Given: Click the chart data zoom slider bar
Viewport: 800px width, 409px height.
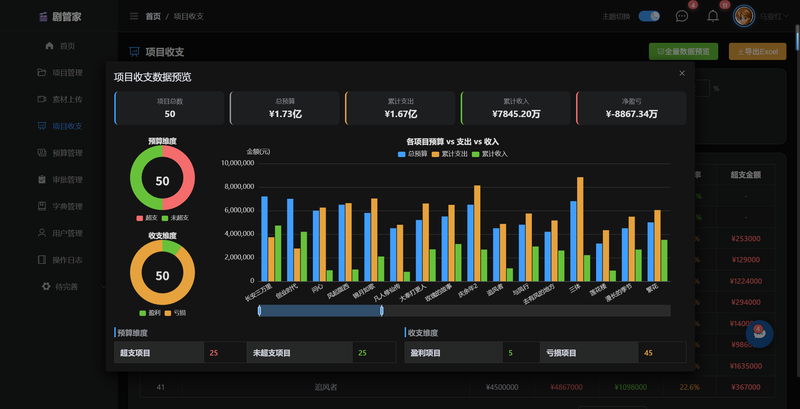Looking at the screenshot, I should [320, 311].
